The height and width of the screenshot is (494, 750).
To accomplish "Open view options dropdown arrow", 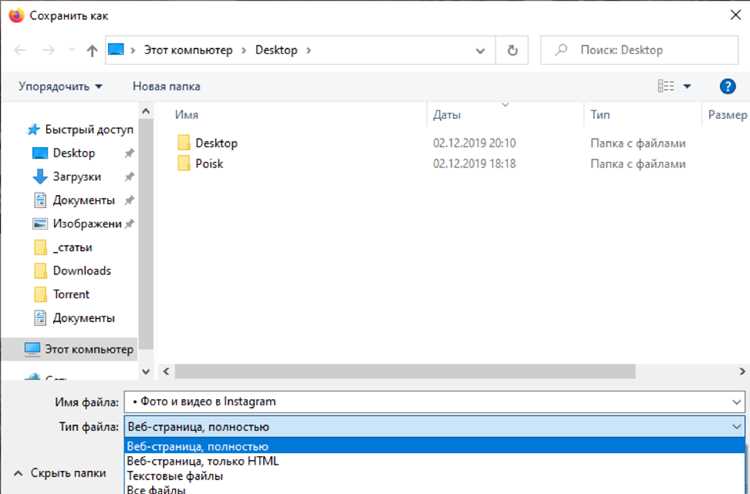I will click(687, 86).
